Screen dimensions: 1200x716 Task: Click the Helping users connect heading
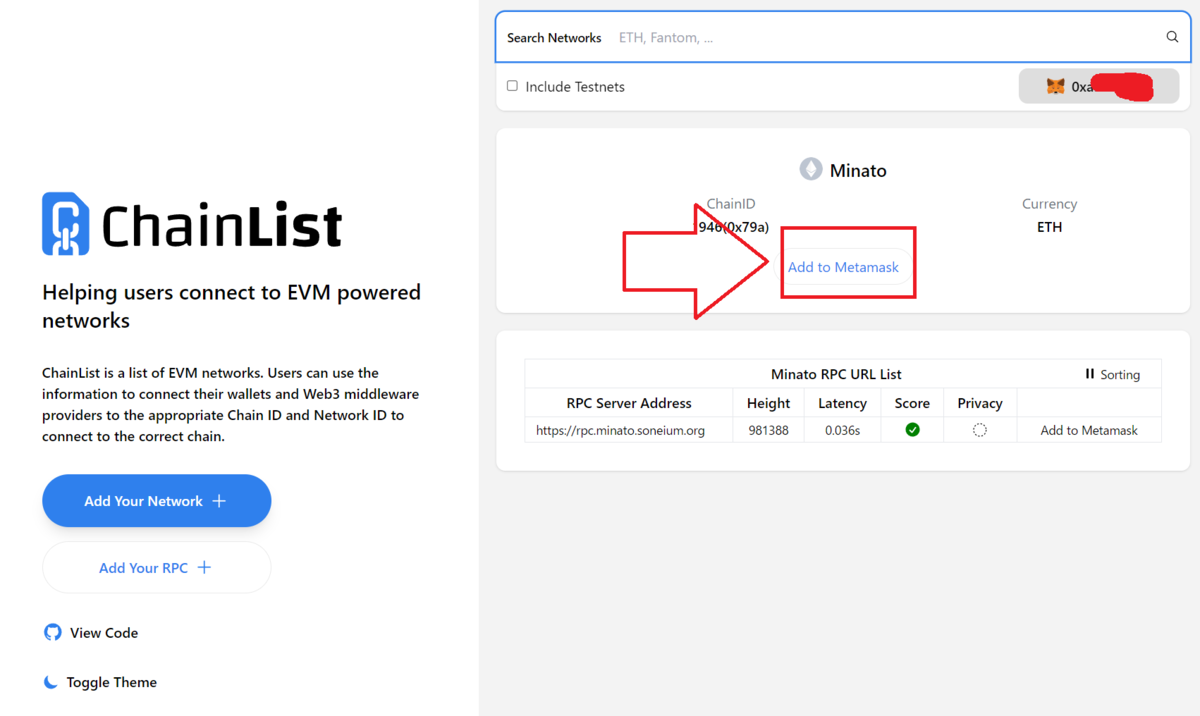point(231,306)
